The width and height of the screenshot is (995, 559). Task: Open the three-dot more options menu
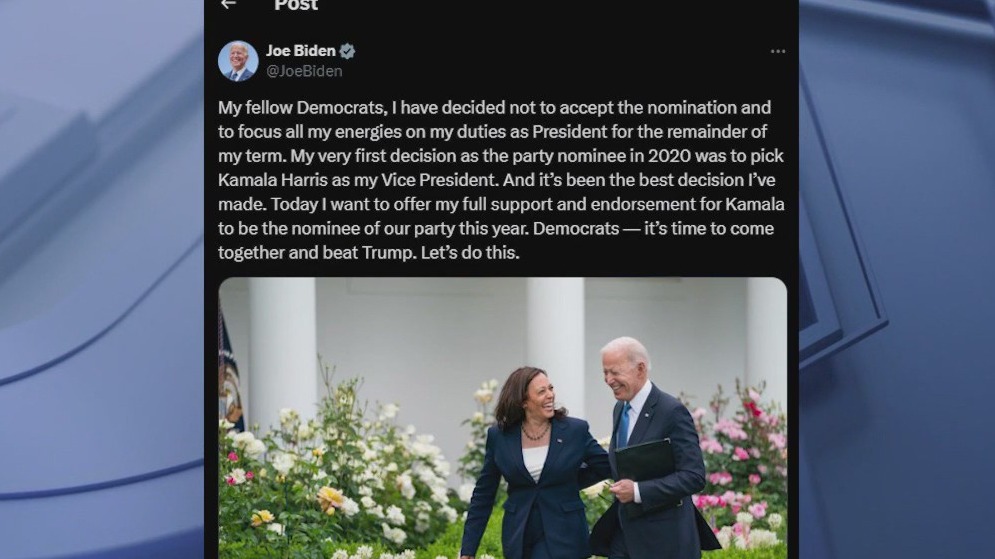coord(777,52)
